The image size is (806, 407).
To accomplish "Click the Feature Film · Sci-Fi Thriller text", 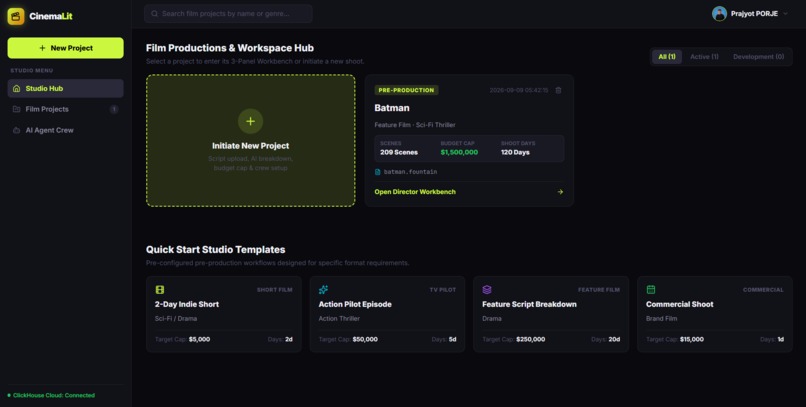I will [415, 125].
